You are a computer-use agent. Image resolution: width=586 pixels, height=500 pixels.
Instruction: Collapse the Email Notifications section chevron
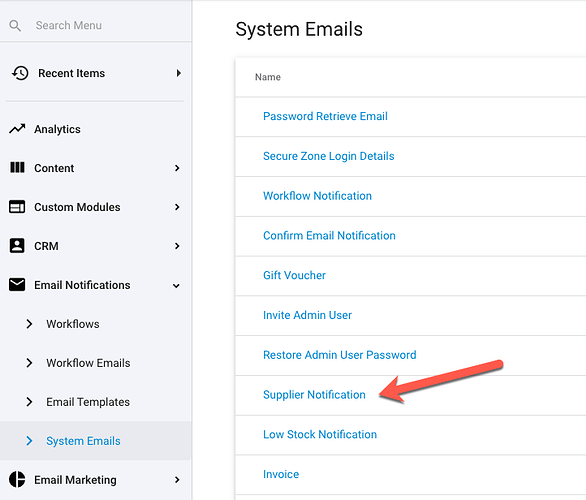176,286
